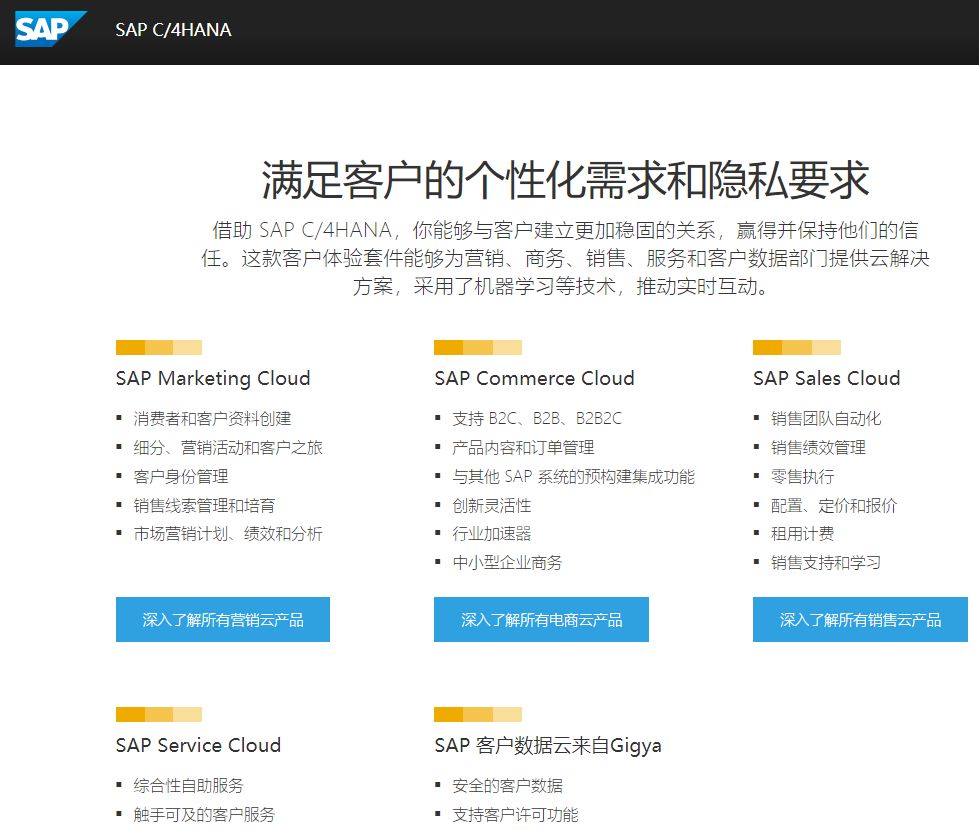Click the list item 消费者和客户资料创建
The height and width of the screenshot is (830, 979).
212,418
